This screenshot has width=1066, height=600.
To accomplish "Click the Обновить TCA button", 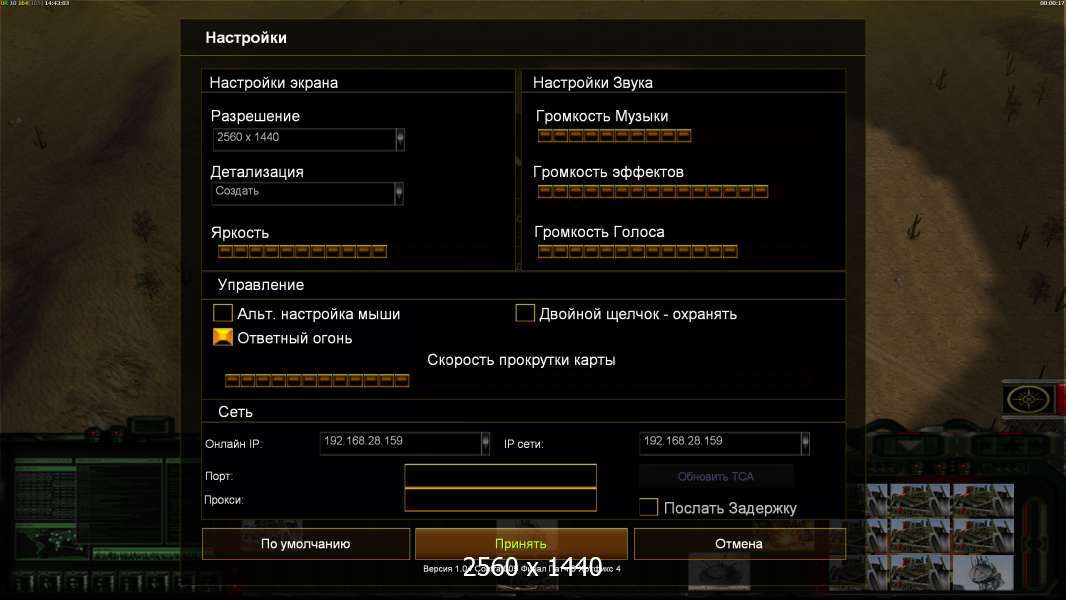I will [716, 476].
